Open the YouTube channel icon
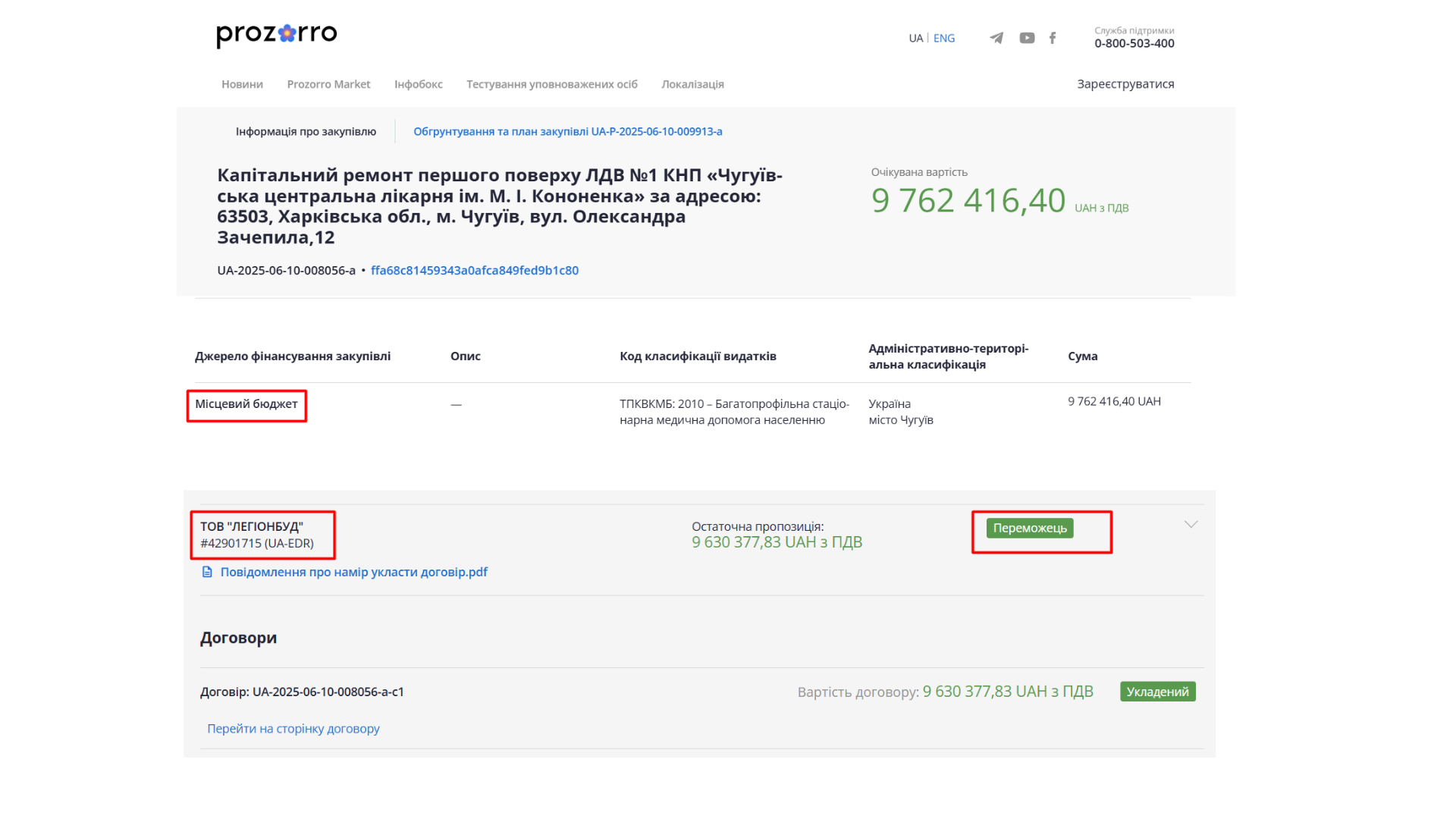The width and height of the screenshot is (1456, 819). [x=1027, y=38]
